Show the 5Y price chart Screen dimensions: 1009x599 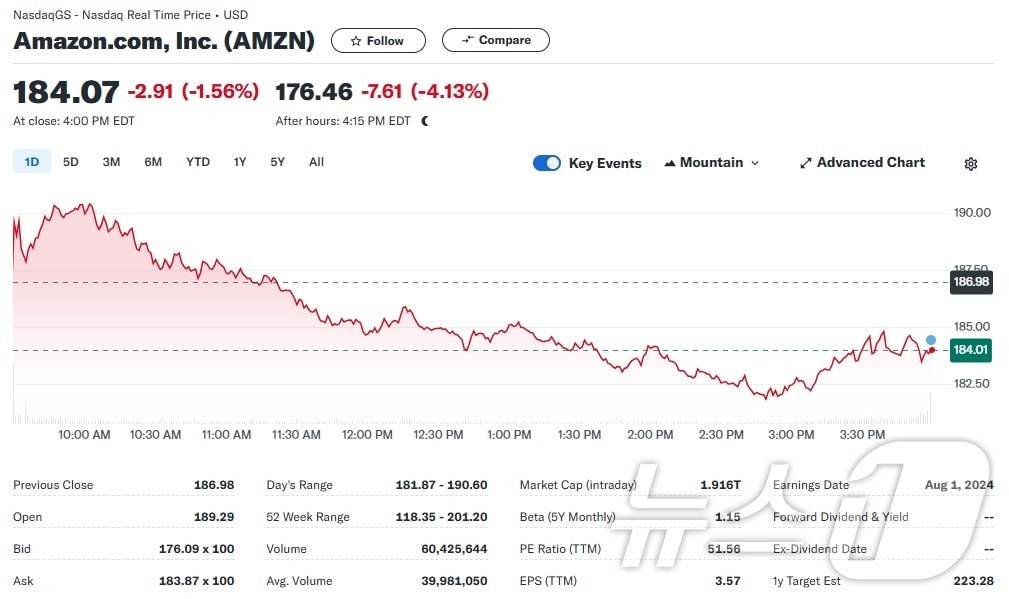[x=277, y=162]
